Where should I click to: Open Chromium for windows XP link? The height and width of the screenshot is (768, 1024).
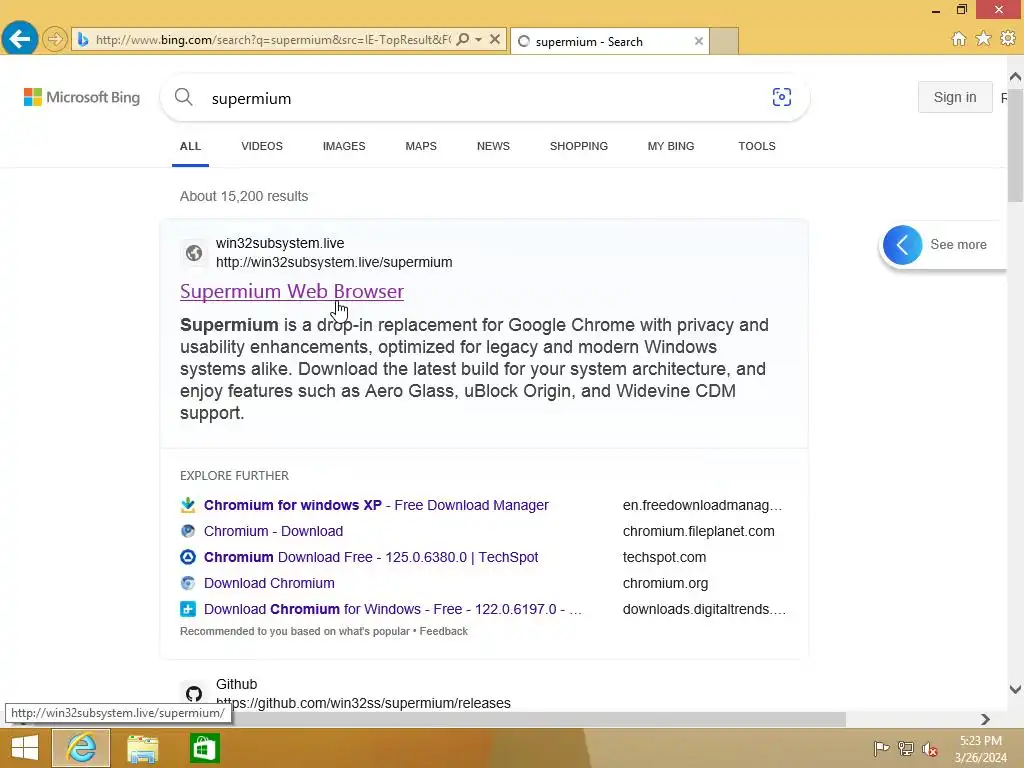point(376,505)
